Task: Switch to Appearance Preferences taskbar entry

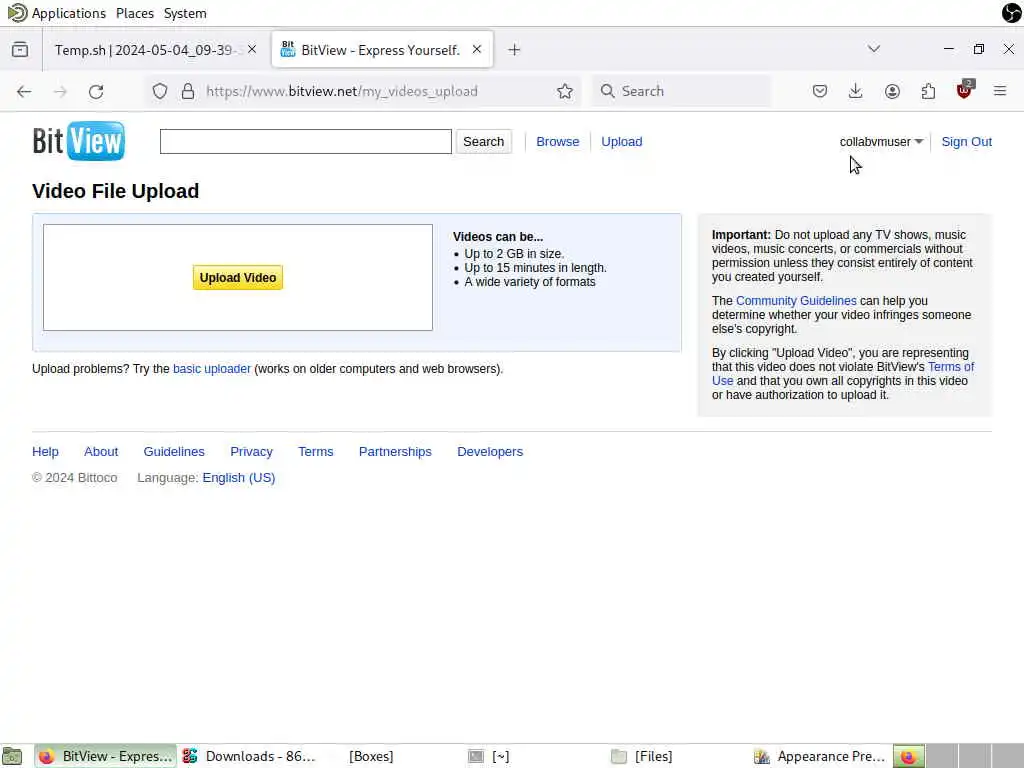Action: (820, 756)
